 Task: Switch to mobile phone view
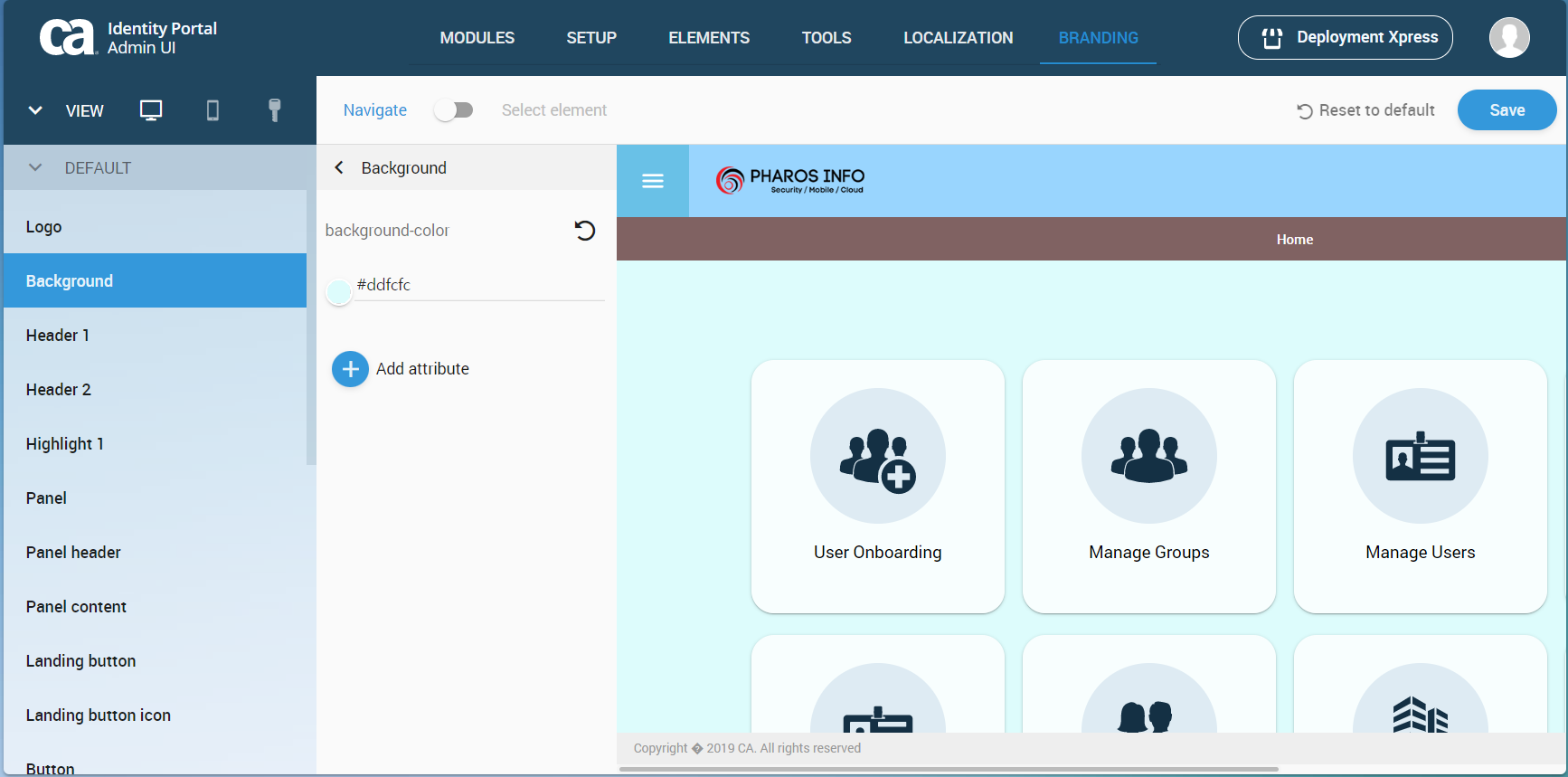[213, 110]
